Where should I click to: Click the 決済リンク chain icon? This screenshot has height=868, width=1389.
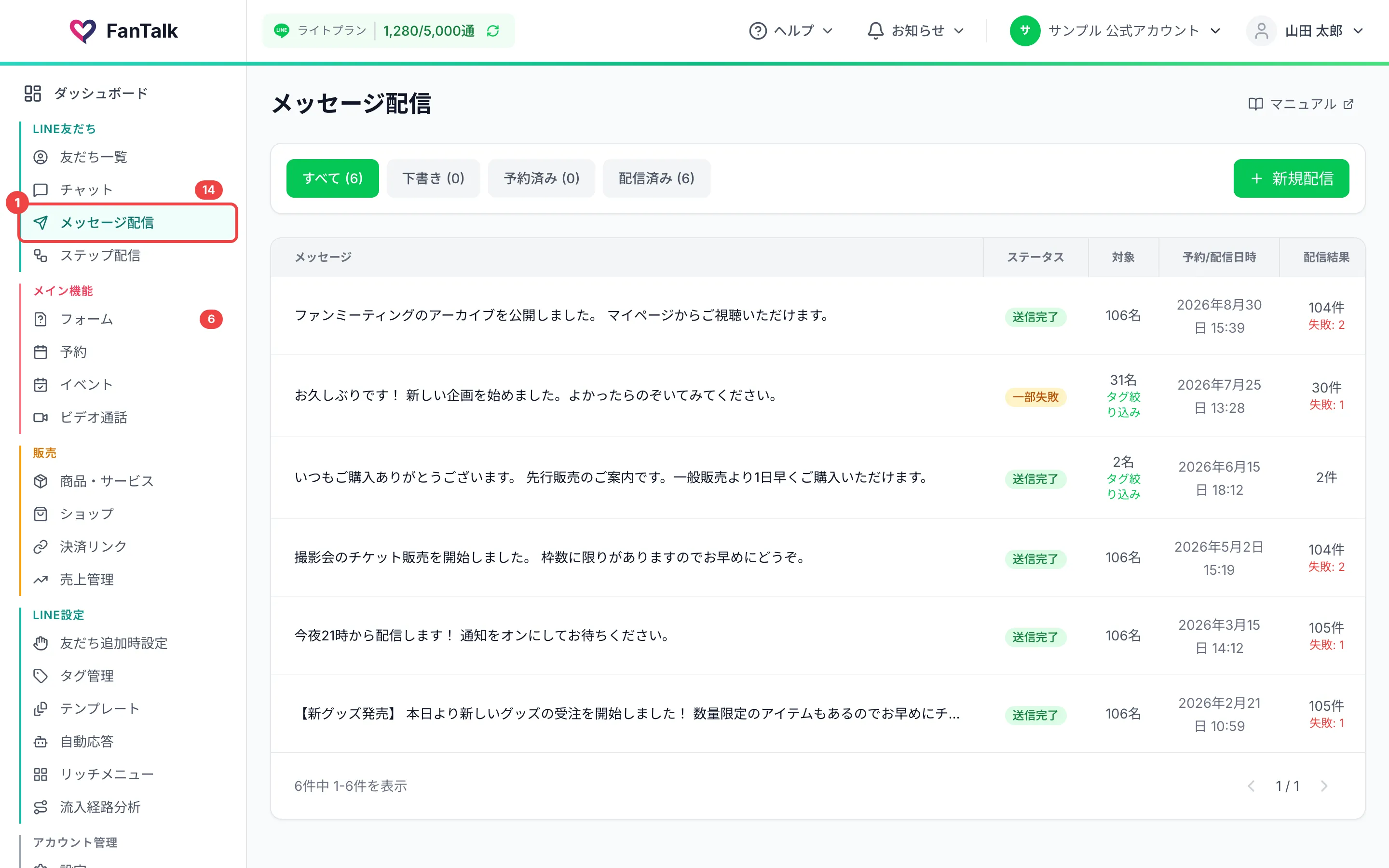pyautogui.click(x=41, y=546)
